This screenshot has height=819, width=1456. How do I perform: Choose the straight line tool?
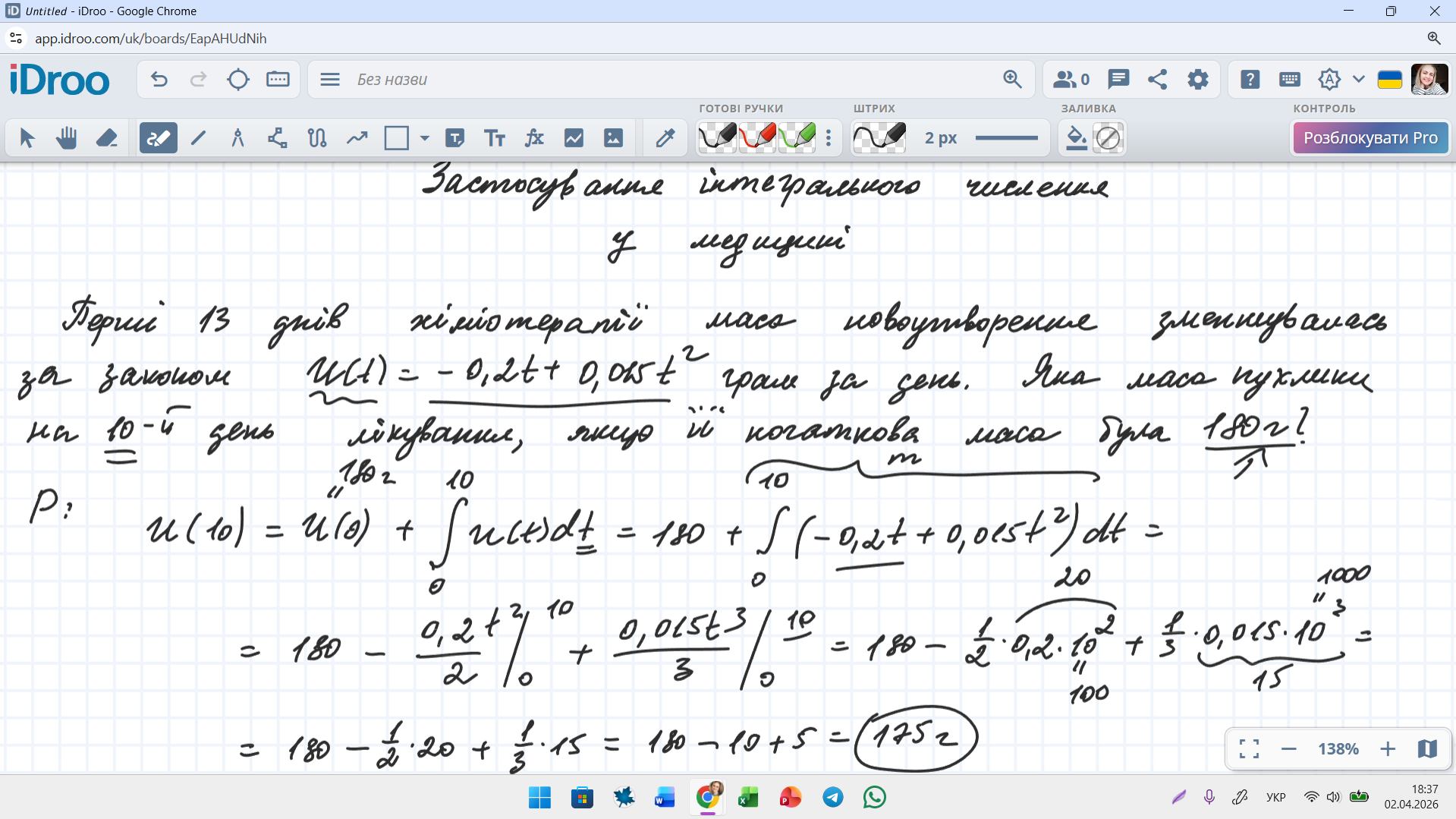point(198,138)
